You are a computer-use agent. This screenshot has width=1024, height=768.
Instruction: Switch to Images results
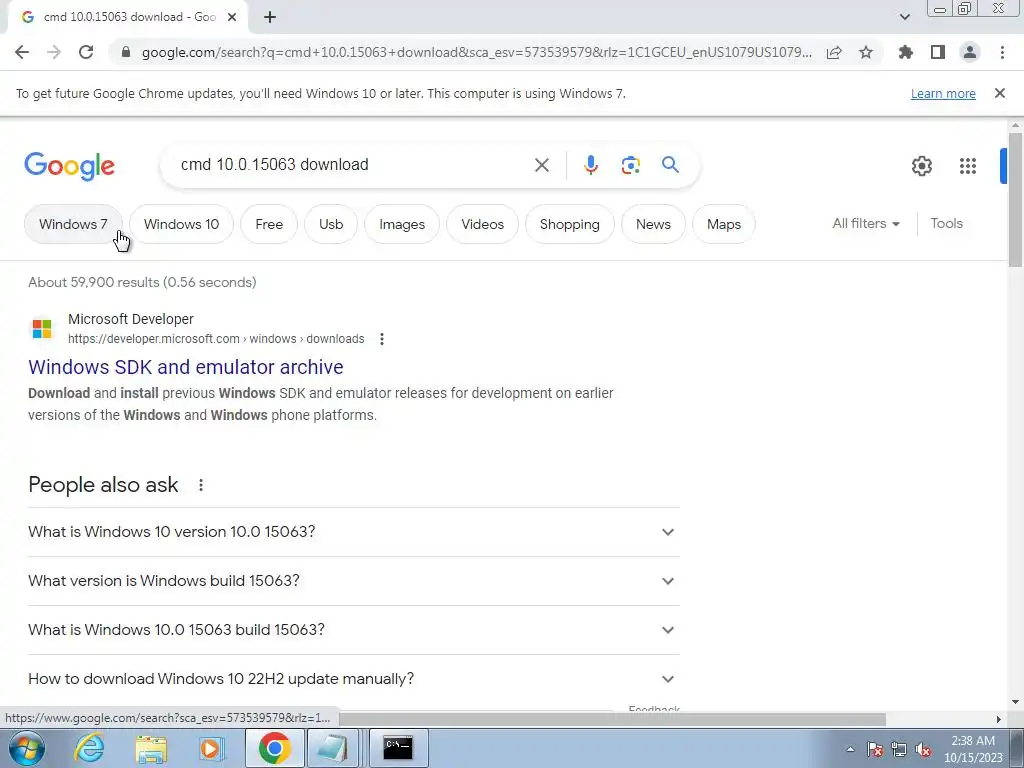[x=402, y=224]
